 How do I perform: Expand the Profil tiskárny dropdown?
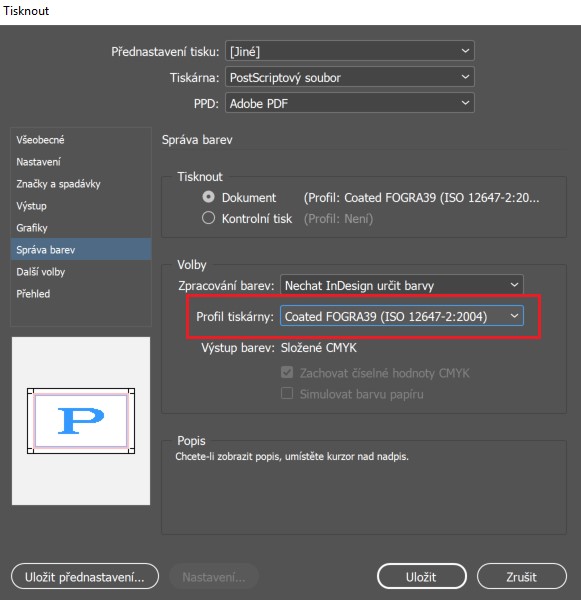401,316
